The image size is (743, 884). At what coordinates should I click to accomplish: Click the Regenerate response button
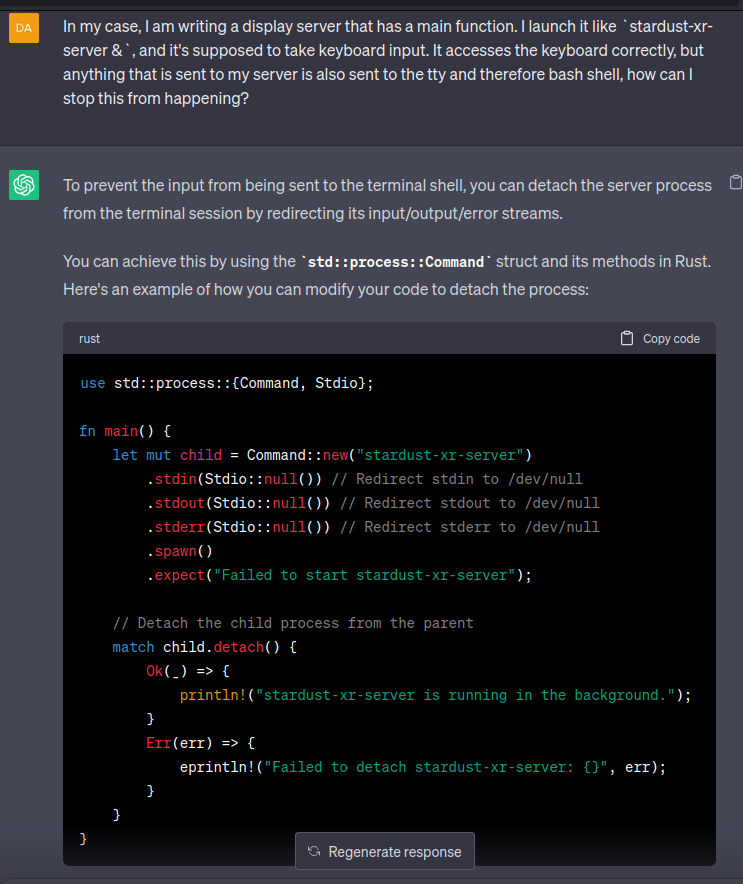384,851
